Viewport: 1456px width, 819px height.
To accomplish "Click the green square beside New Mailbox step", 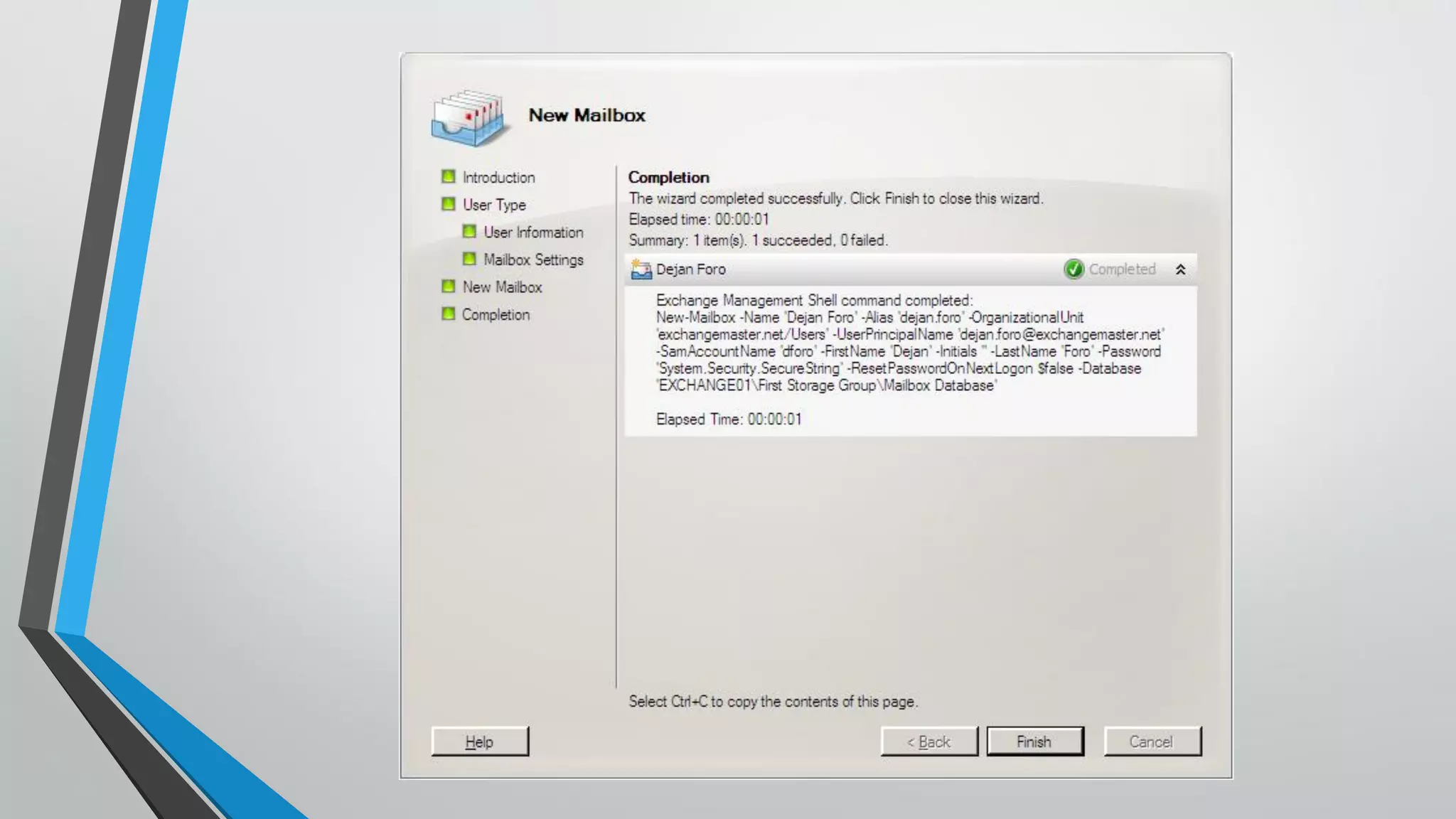I will click(448, 287).
